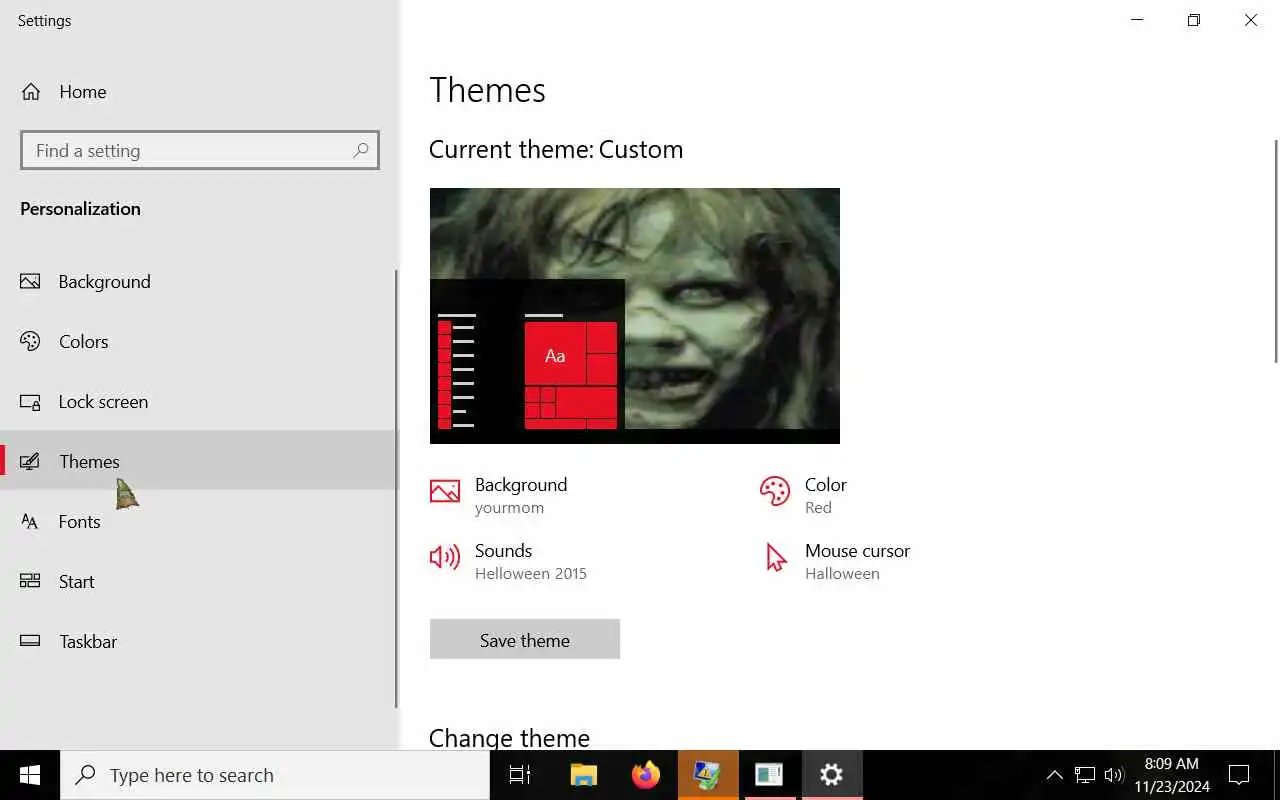Viewport: 1280px width, 800px height.
Task: Open Fonts settings
Action: [x=198, y=522]
